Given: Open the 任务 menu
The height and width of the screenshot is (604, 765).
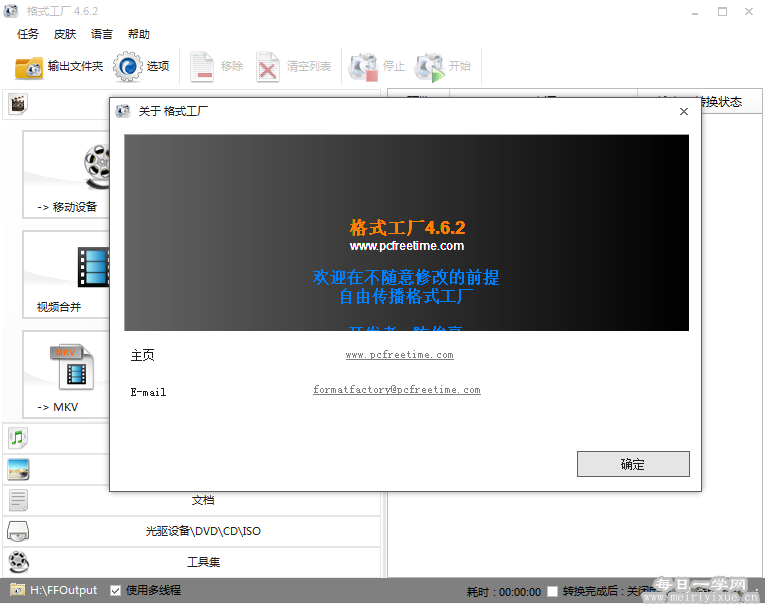Looking at the screenshot, I should [x=27, y=34].
